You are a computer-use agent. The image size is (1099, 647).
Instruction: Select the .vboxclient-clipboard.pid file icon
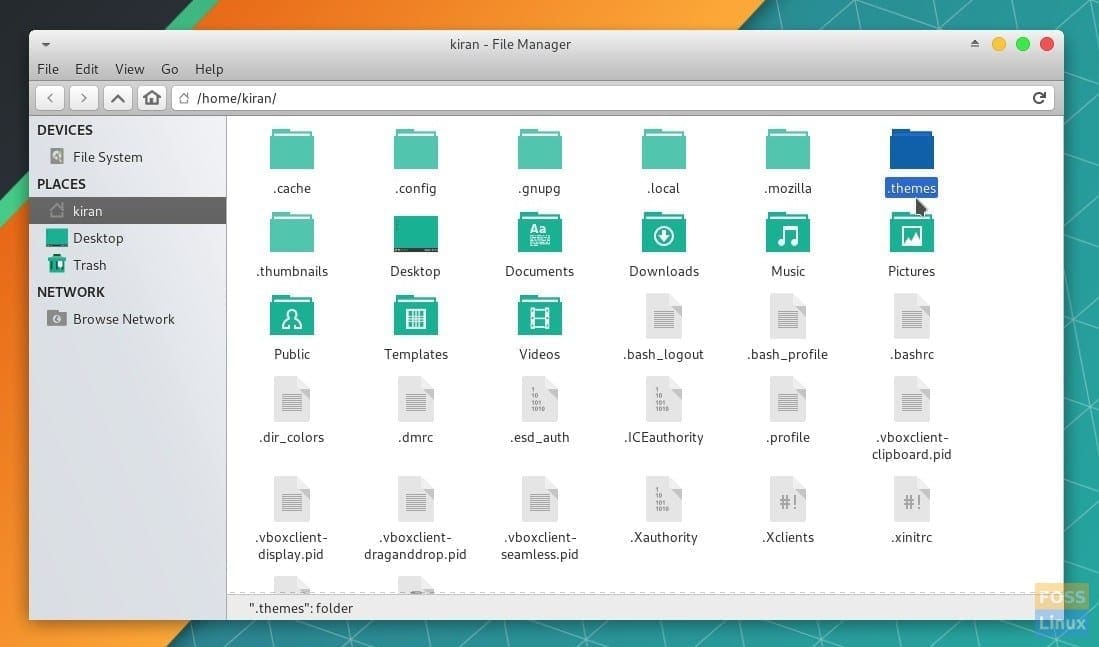tap(912, 400)
